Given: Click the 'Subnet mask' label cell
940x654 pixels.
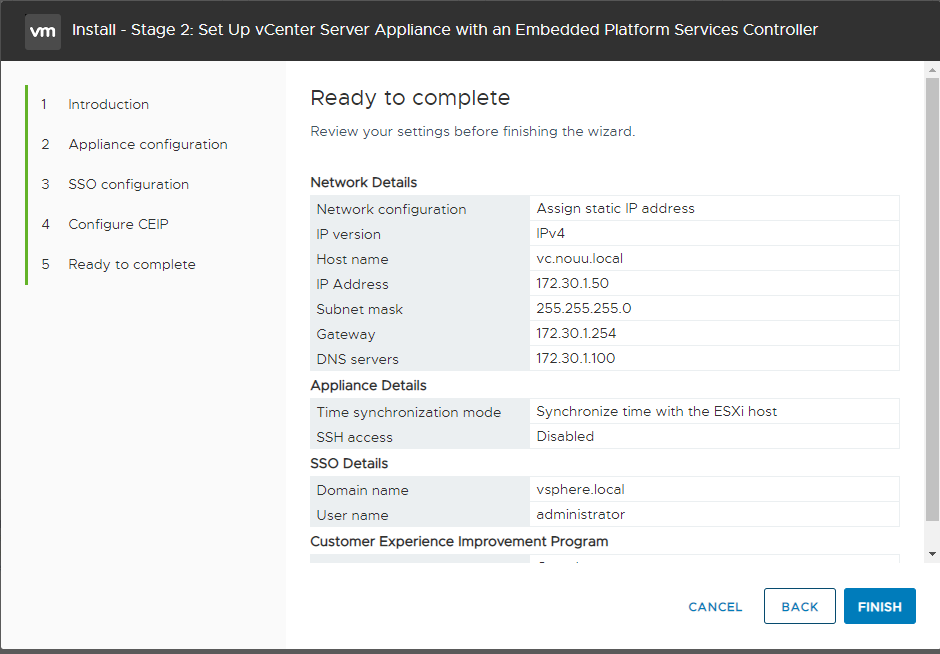Looking at the screenshot, I should coord(420,309).
